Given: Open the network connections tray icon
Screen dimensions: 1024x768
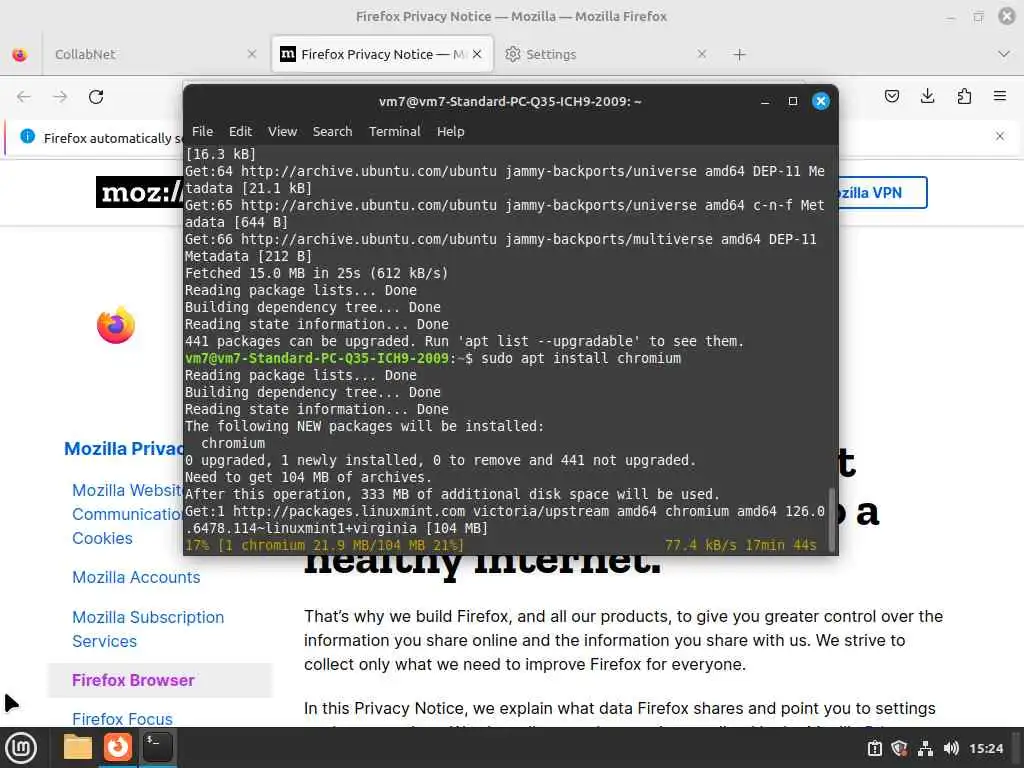Looking at the screenshot, I should tap(925, 748).
